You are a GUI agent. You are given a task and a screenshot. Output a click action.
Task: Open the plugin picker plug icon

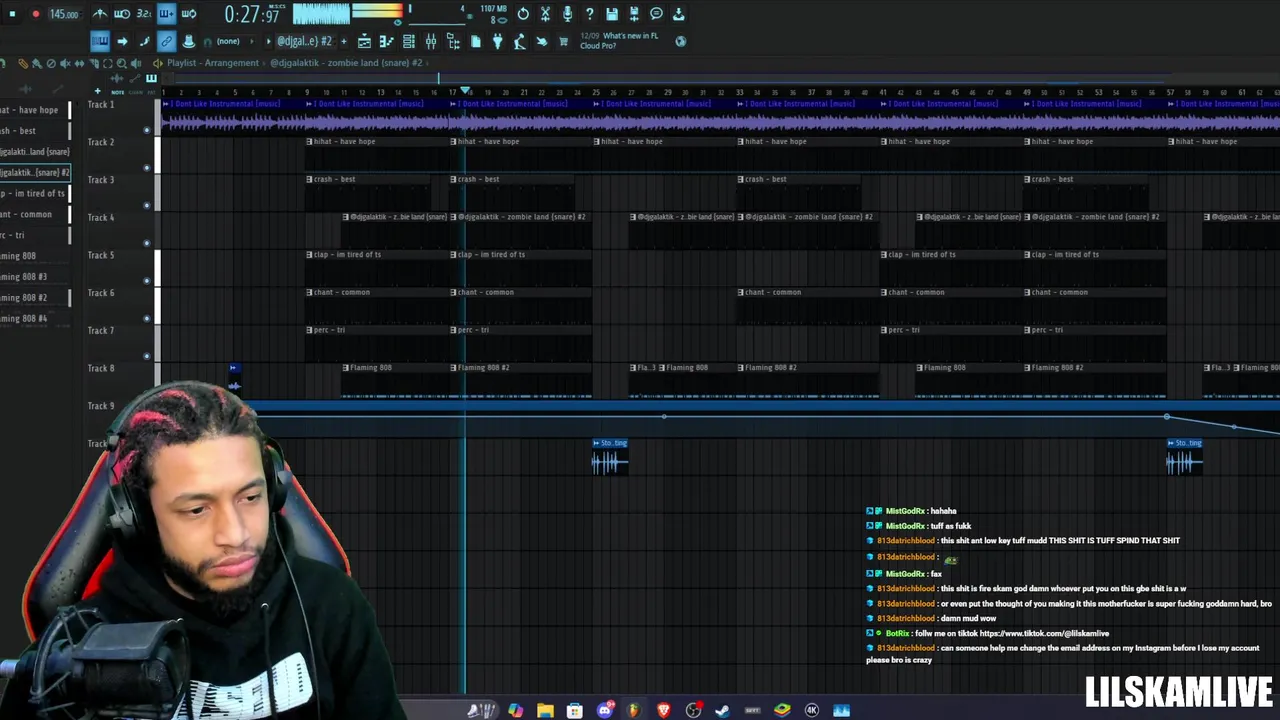[497, 41]
